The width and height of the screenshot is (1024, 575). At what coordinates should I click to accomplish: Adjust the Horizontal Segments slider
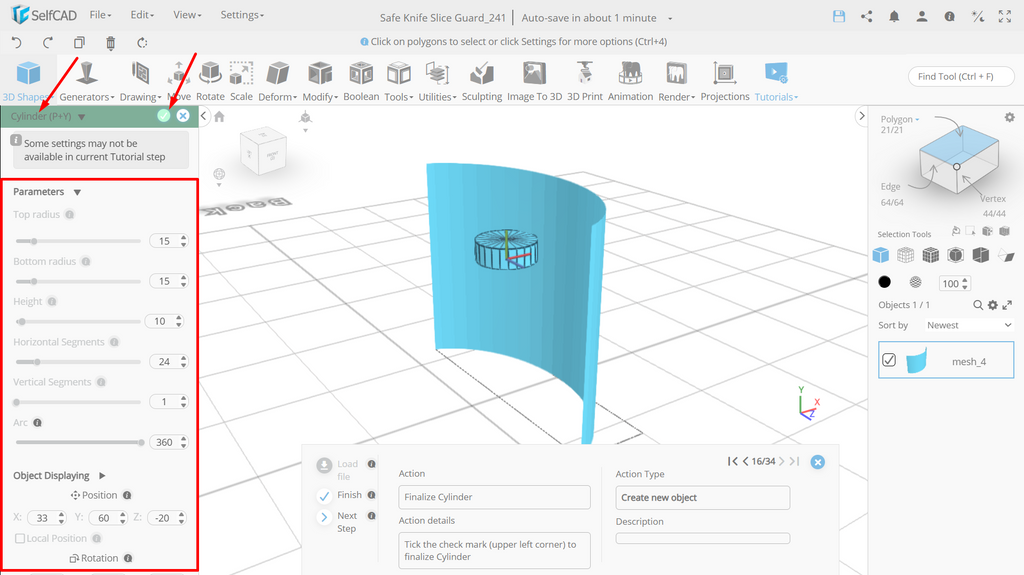point(78,362)
